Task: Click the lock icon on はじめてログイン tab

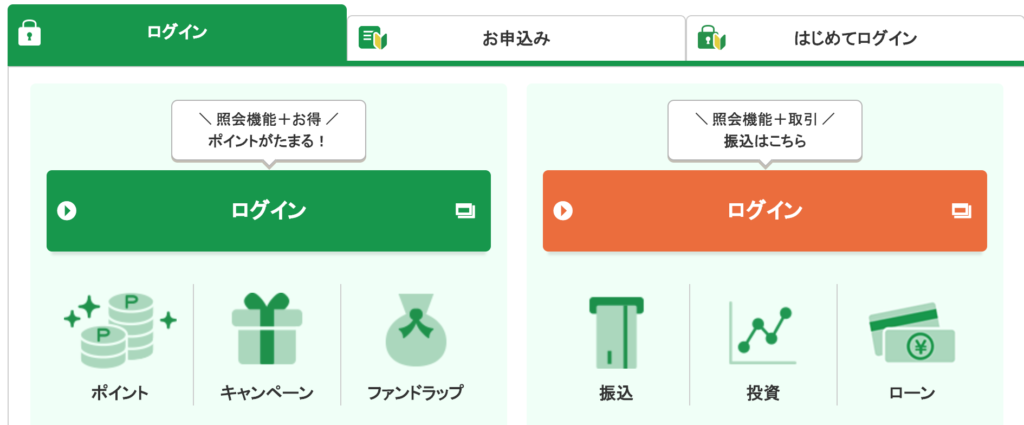Action: (x=712, y=37)
